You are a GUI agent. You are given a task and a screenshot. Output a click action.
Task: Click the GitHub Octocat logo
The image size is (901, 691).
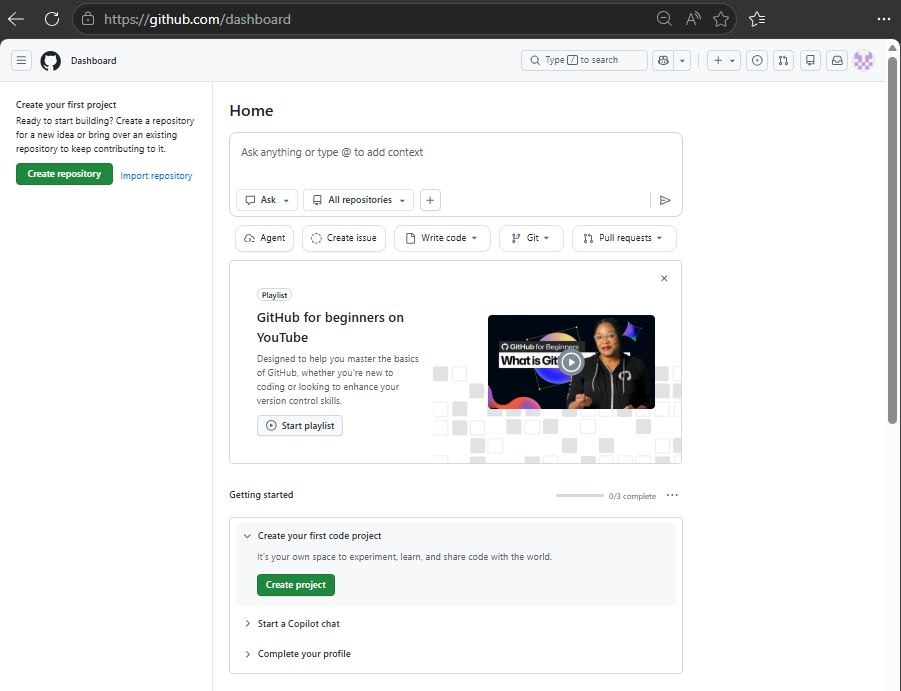[50, 60]
